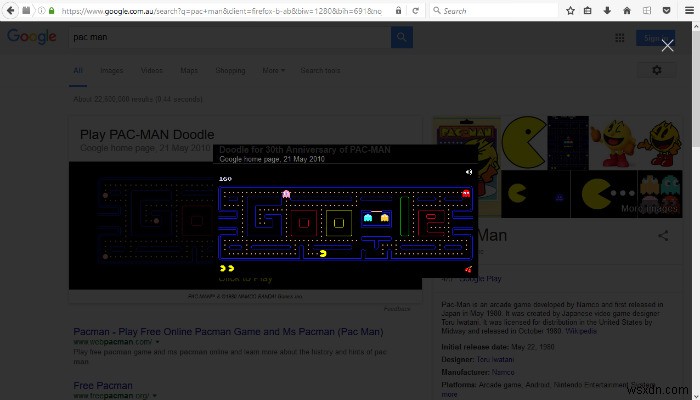Click the cherry bonus icon below maze
Viewport: 700px width, 400px height.
point(468,269)
